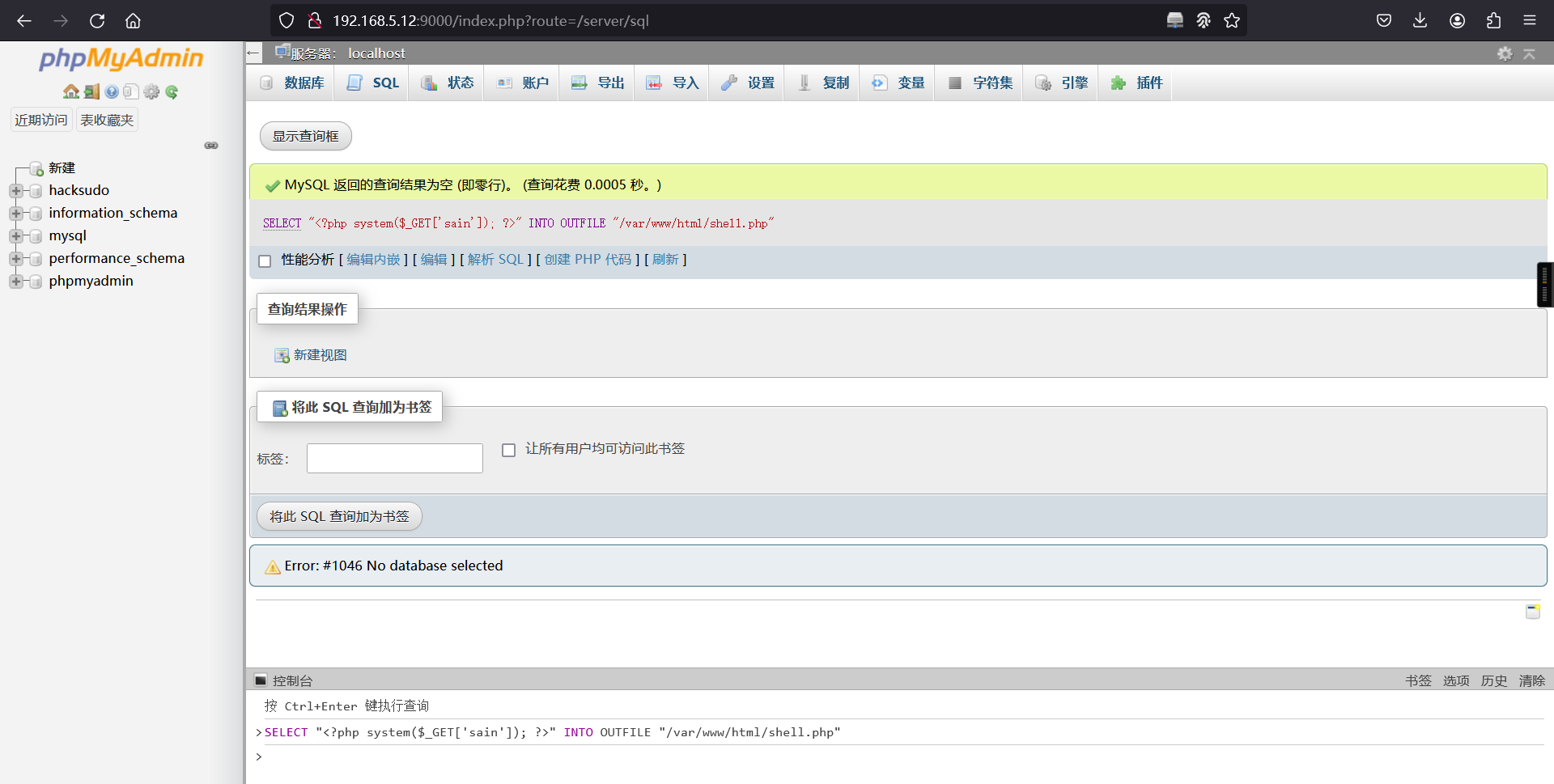Go to browser home page

point(133,20)
